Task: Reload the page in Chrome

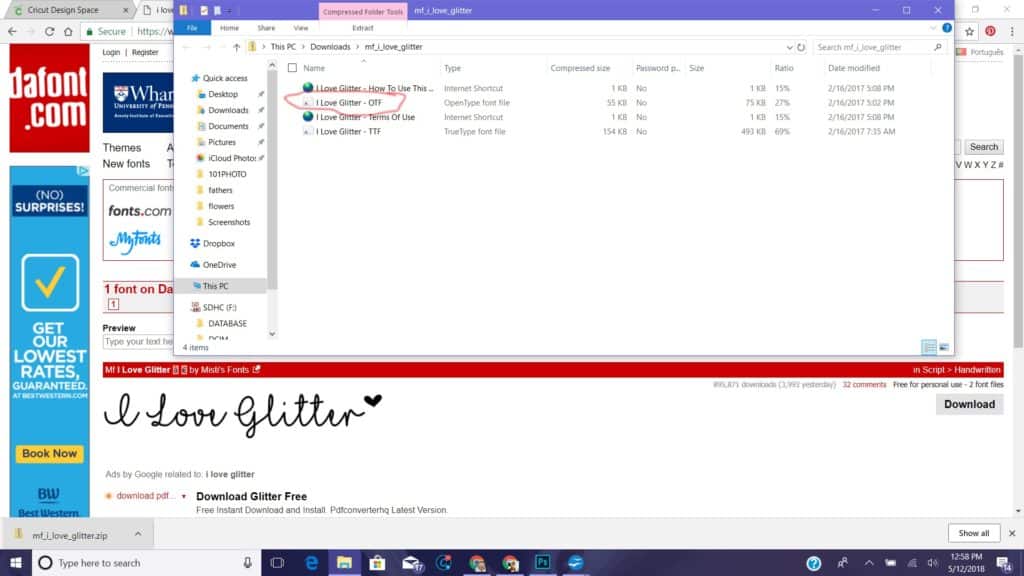Action: tap(50, 31)
